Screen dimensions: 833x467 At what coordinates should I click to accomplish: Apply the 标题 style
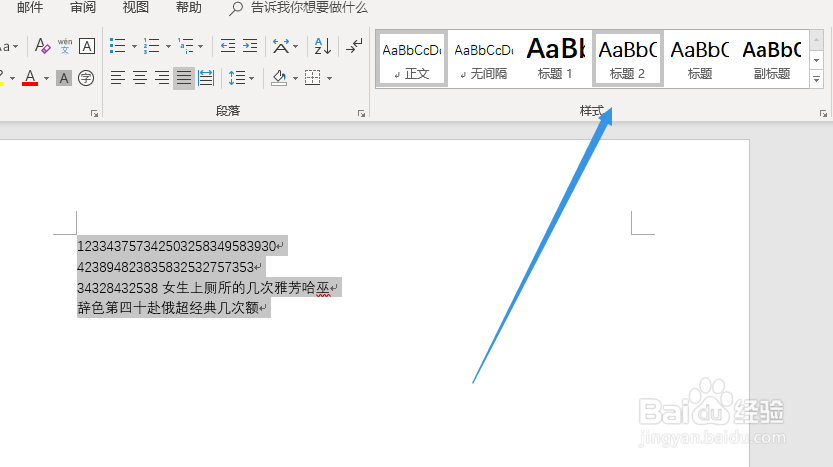(x=700, y=58)
